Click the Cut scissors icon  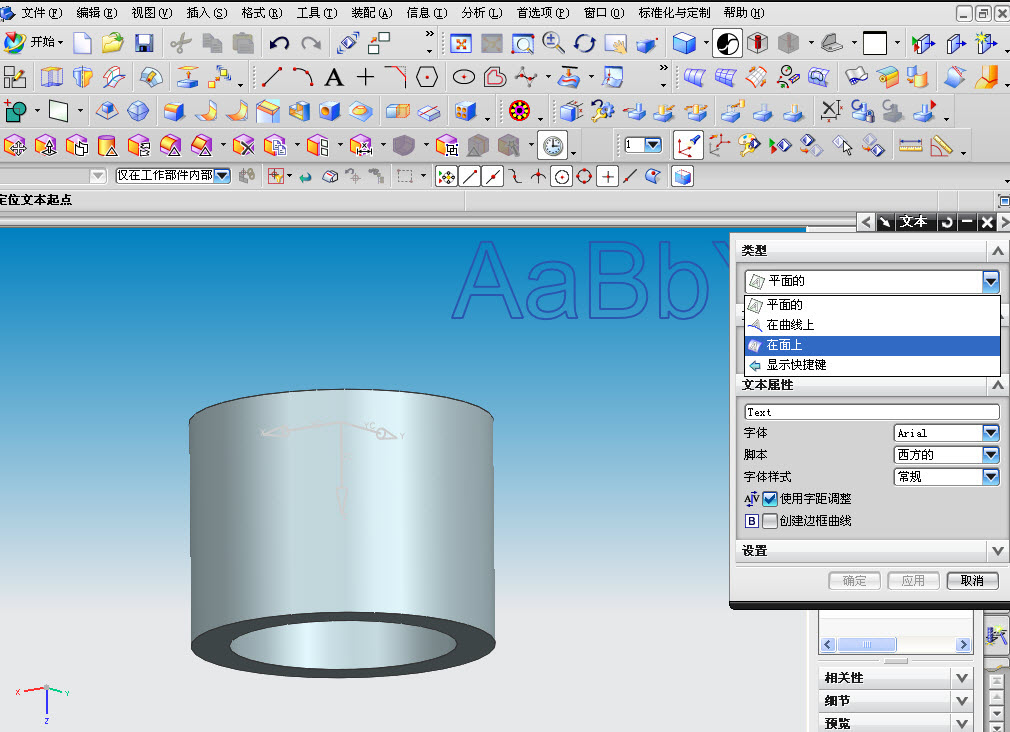(181, 43)
